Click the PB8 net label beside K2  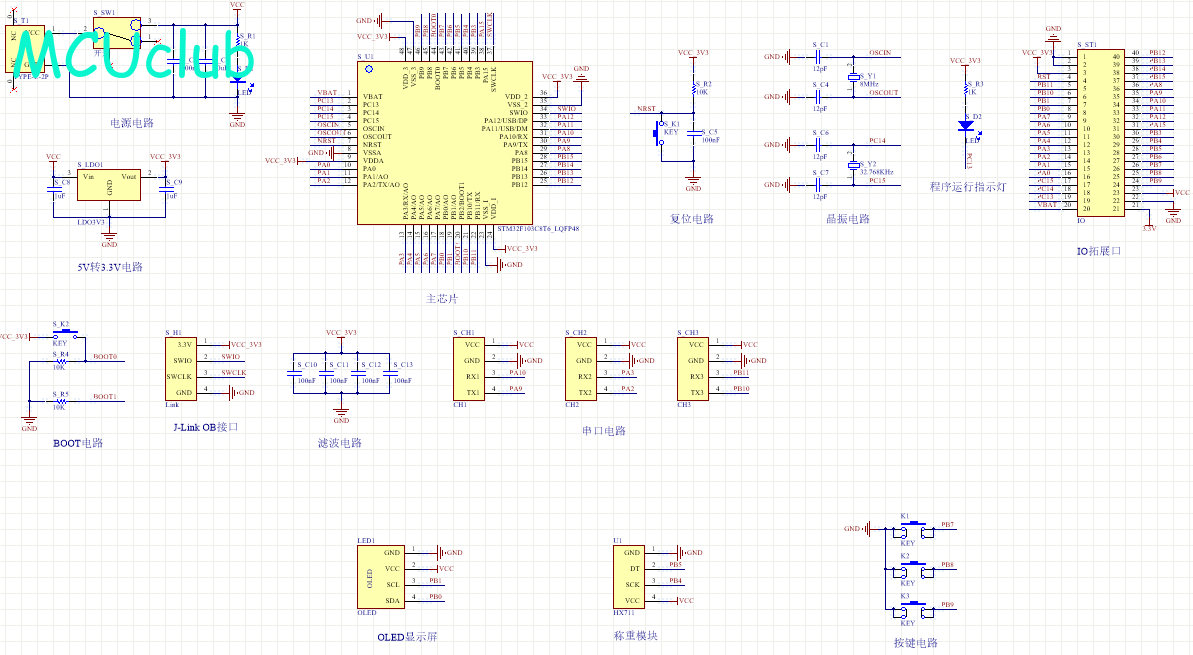coord(947,565)
